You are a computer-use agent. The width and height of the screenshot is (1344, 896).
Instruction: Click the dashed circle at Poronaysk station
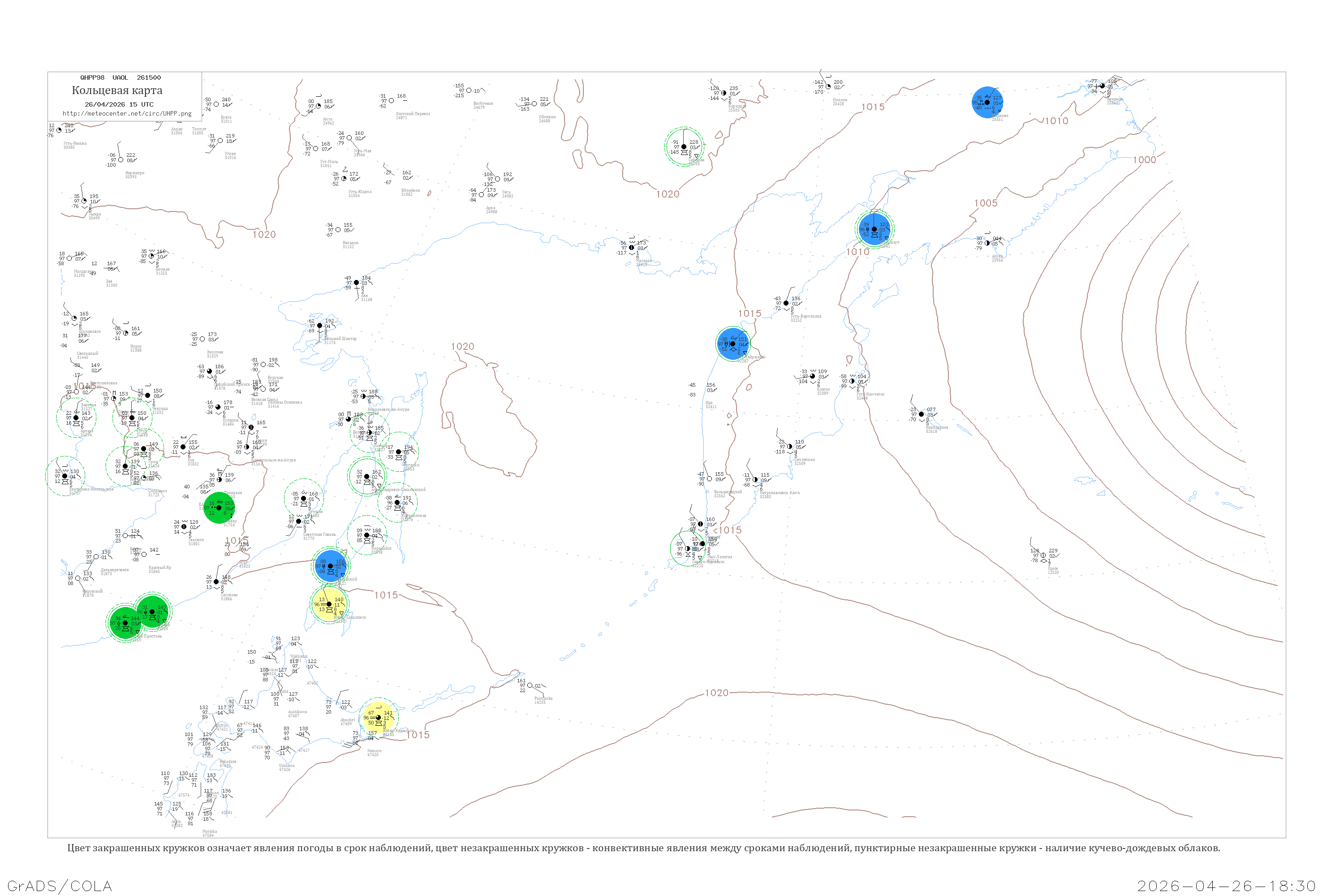pyautogui.click(x=367, y=535)
